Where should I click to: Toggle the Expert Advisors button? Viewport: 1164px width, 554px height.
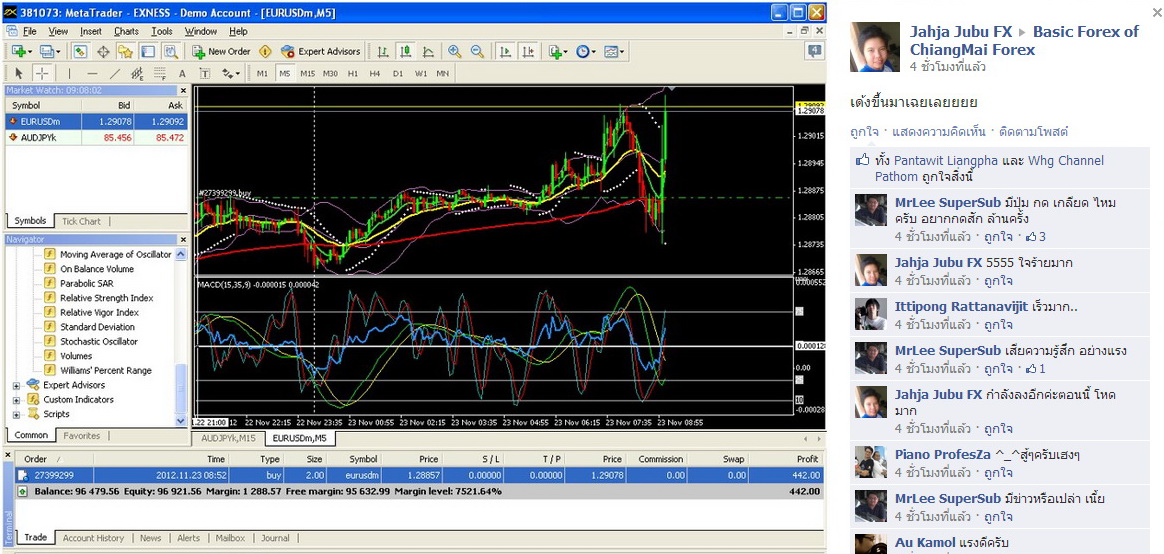(x=321, y=51)
